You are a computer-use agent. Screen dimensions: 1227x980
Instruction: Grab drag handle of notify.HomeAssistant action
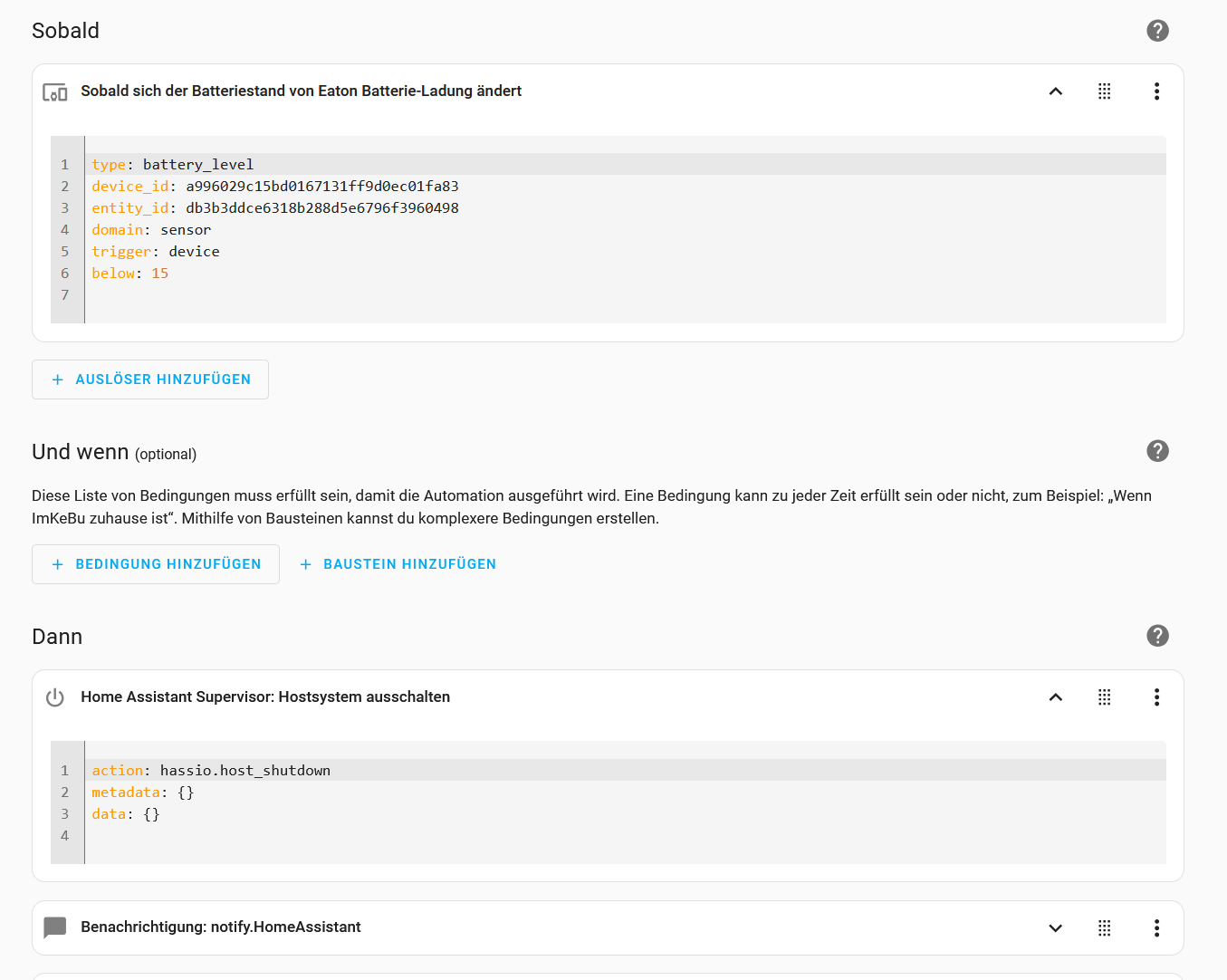tap(1105, 927)
